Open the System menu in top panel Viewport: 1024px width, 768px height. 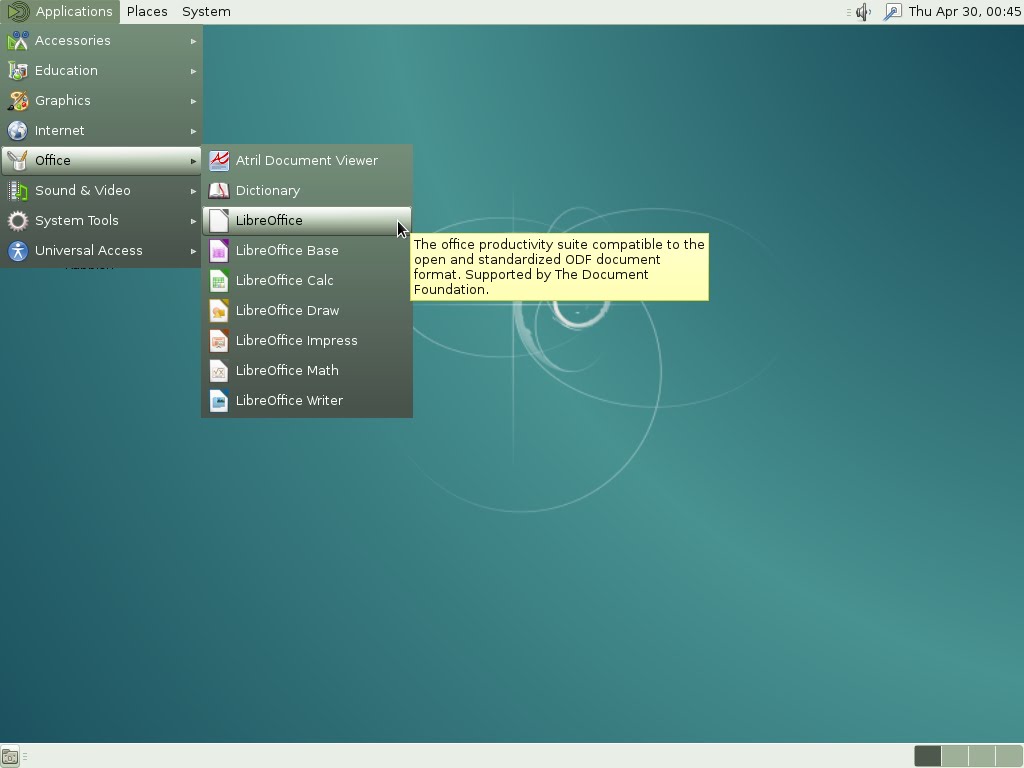pyautogui.click(x=206, y=12)
